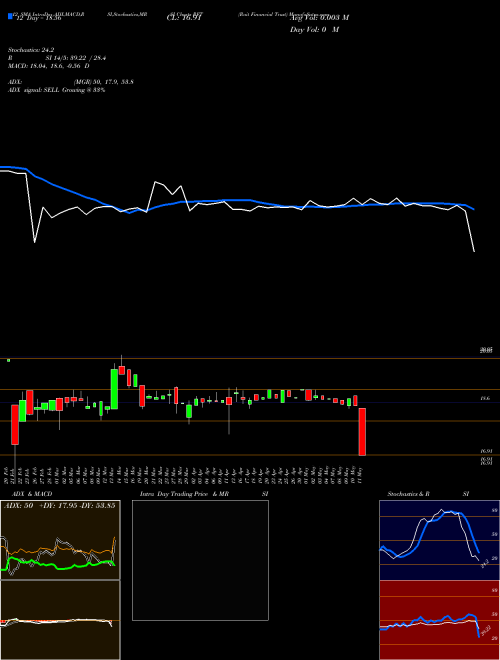
Task: Click the tall green candle in mid-March
Action: click(114, 389)
